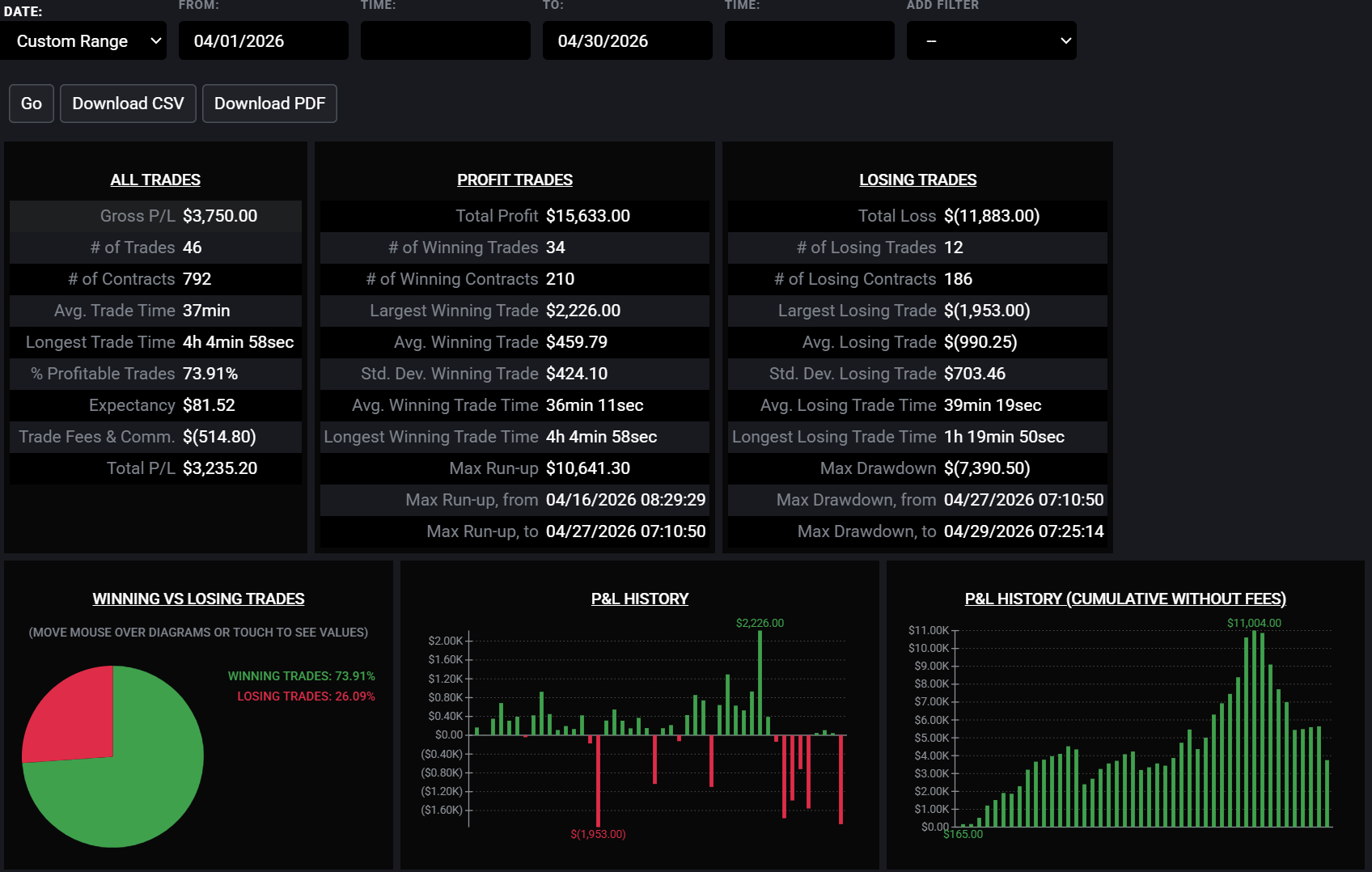Select # of Winning Contracts value 210
1372x872 pixels.
(x=560, y=279)
